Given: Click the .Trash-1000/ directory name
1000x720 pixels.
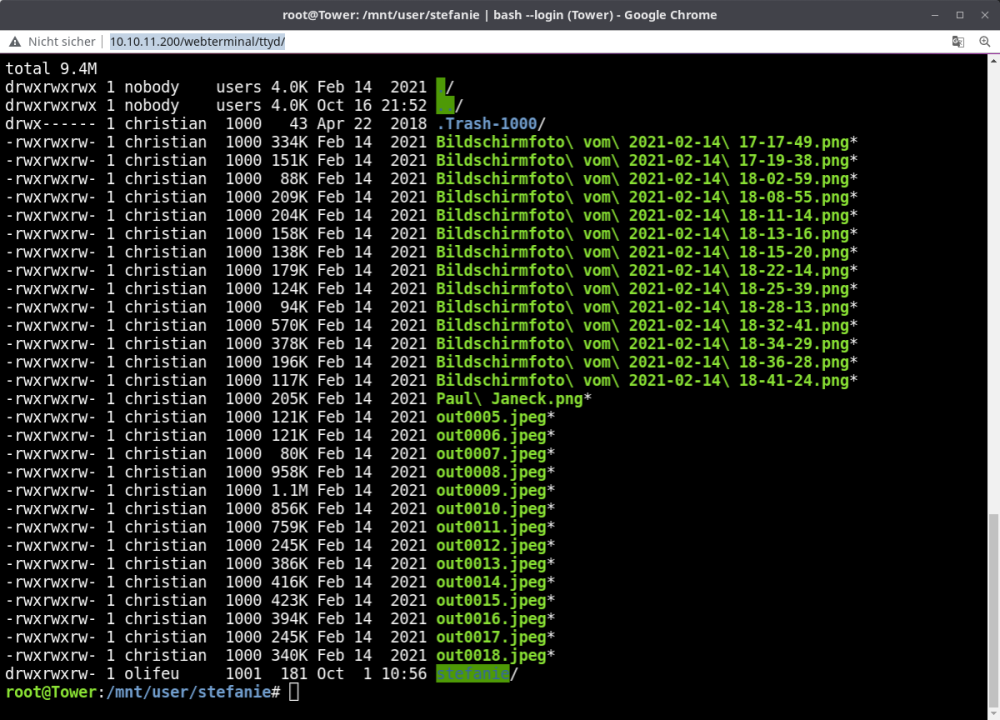Looking at the screenshot, I should point(490,124).
